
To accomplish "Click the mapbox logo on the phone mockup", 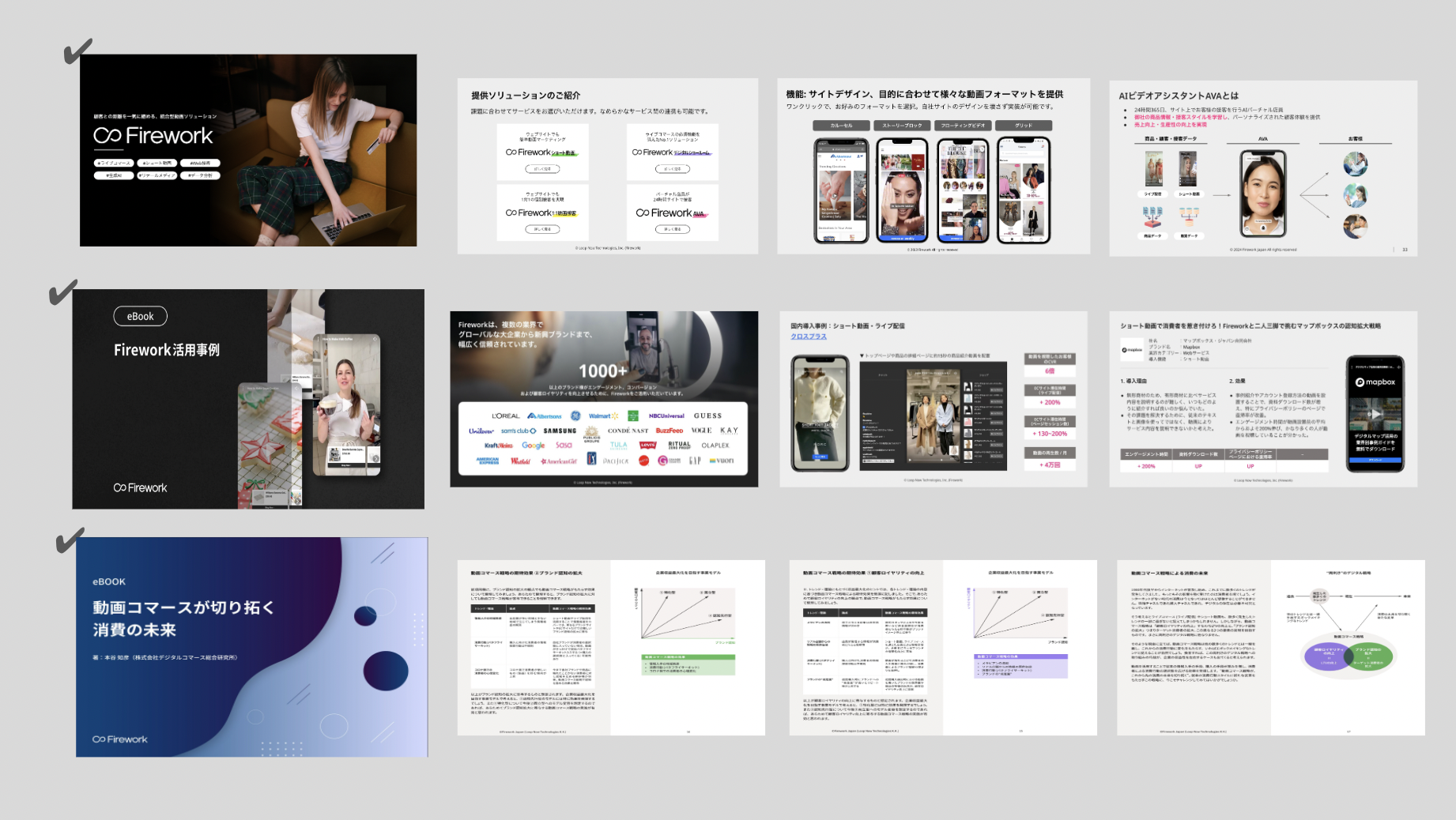I will coord(1375,382).
